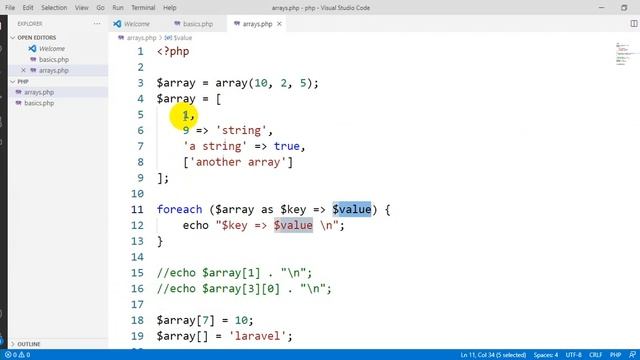Screen dimensions: 640x360
Task: Open Go to Line from Ln 11 Col 34
Action: click(x=493, y=355)
